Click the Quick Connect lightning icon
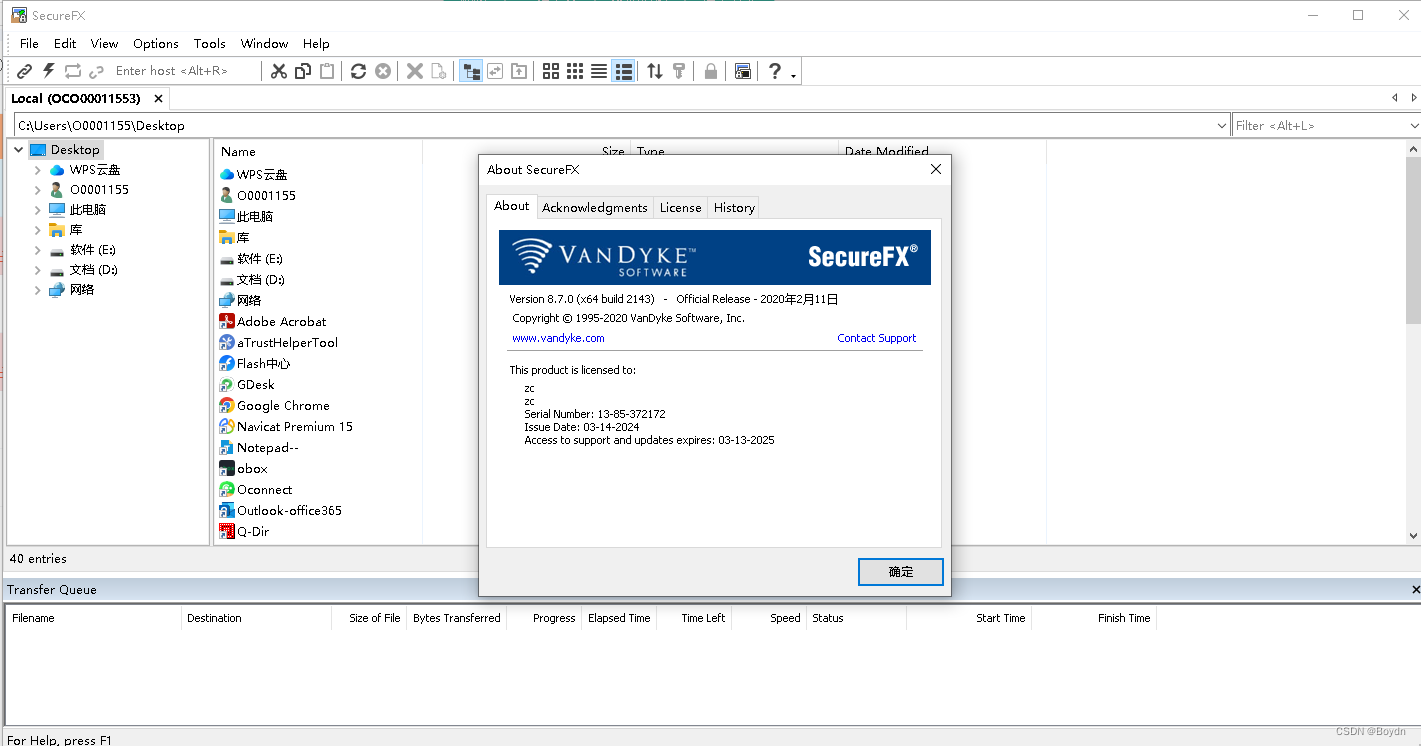The width and height of the screenshot is (1421, 746). click(x=48, y=71)
